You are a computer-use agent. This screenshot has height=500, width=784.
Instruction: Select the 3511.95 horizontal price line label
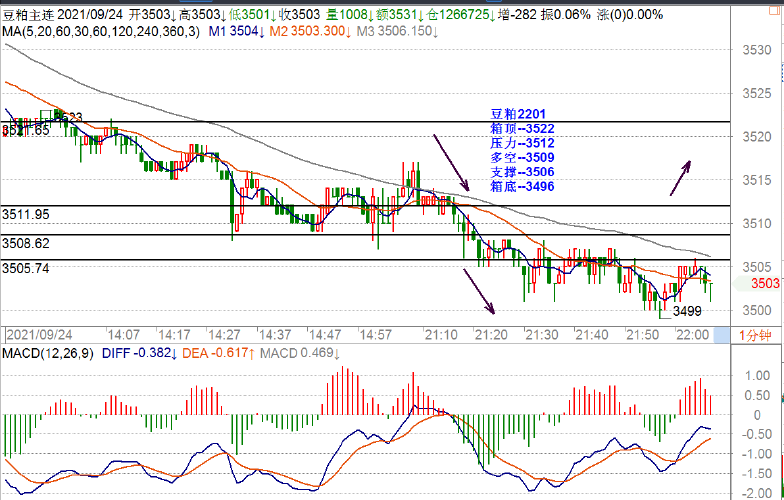(x=25, y=214)
